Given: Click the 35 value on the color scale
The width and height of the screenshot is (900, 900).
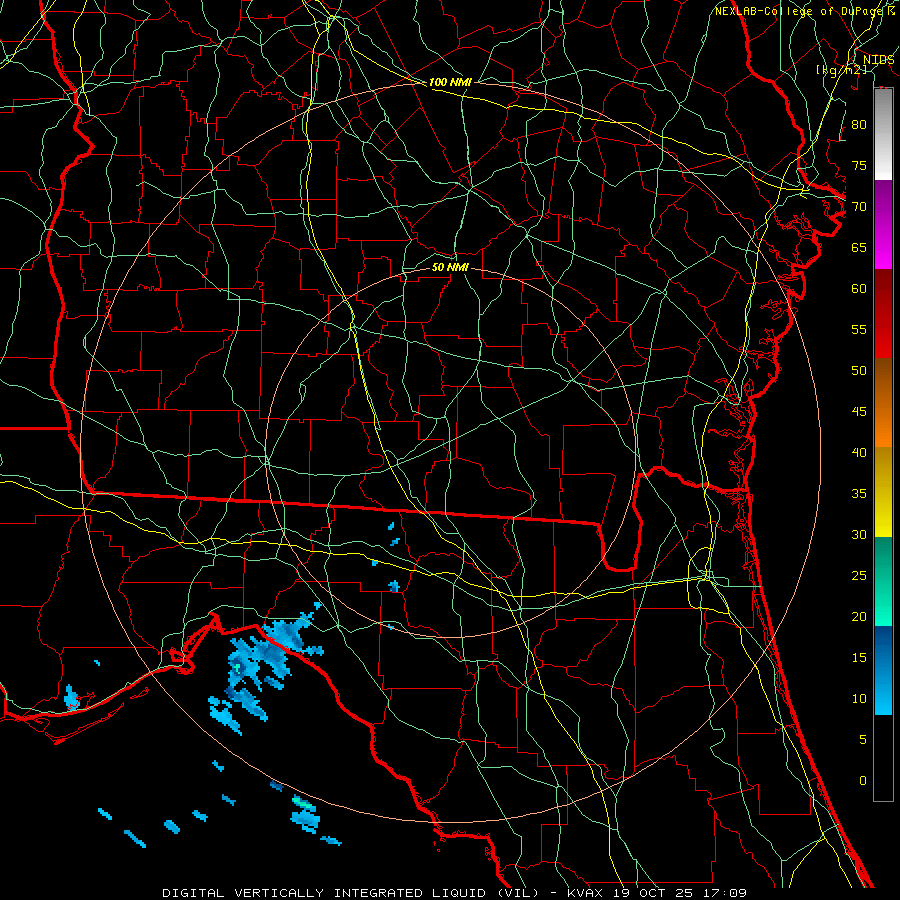Looking at the screenshot, I should point(859,494).
